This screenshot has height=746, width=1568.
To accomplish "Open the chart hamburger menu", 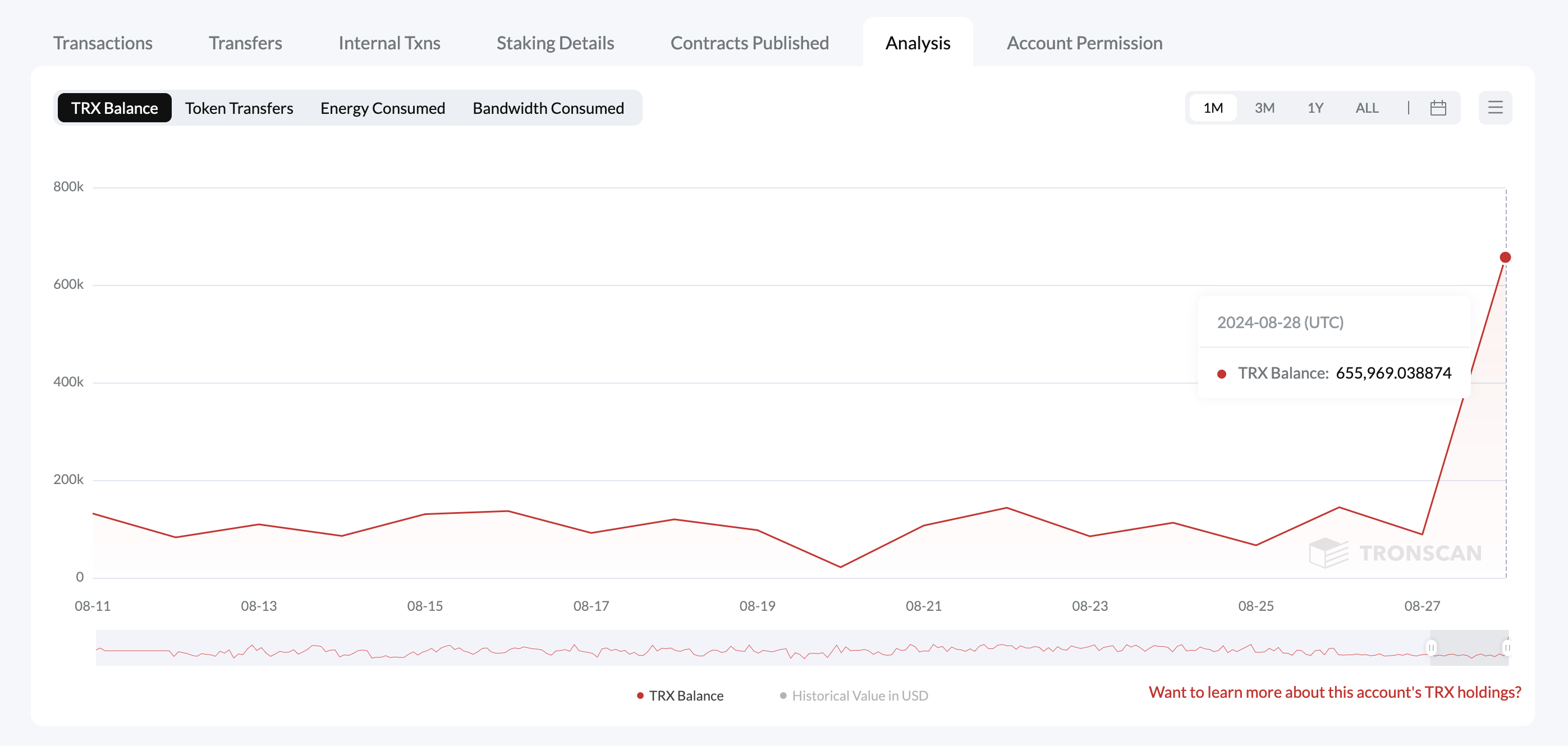I will point(1495,108).
